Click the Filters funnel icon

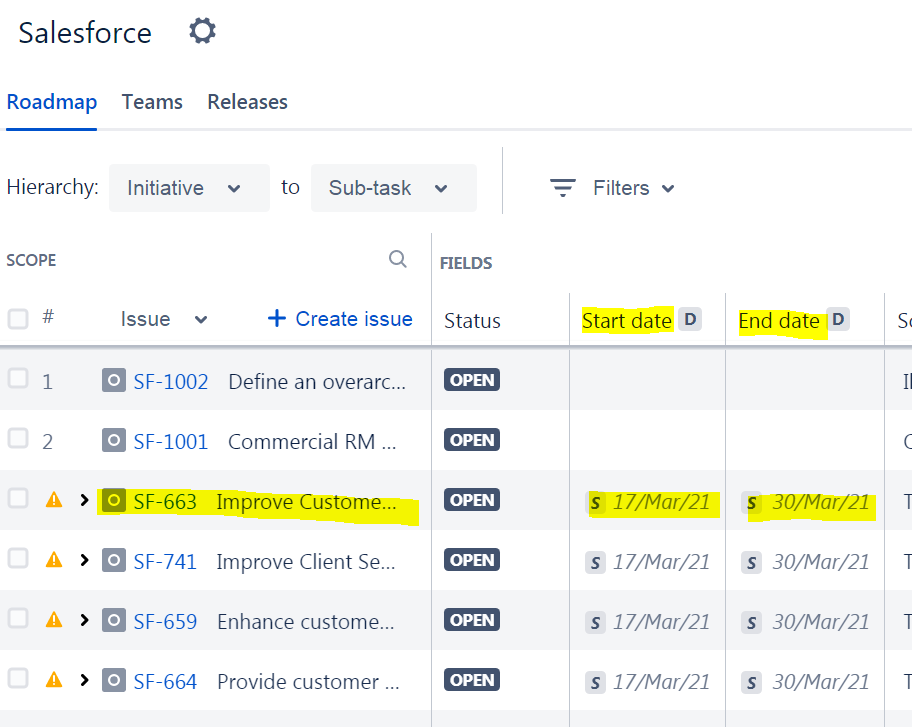tap(562, 188)
